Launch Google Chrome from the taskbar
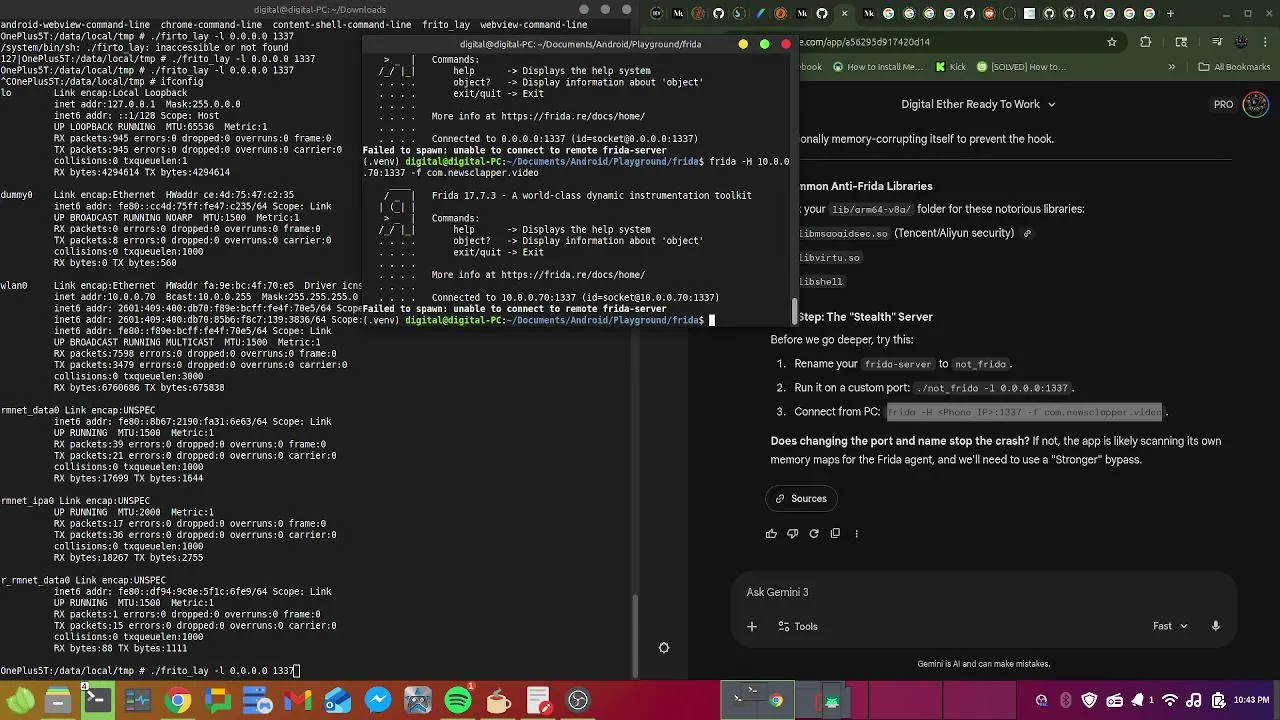 point(178,700)
